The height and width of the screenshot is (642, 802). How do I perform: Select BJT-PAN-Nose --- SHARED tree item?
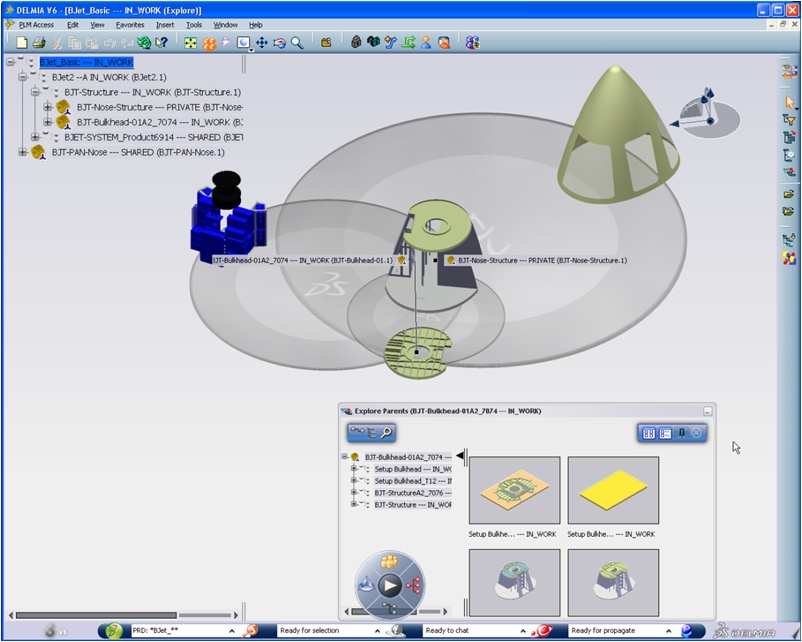coord(138,152)
